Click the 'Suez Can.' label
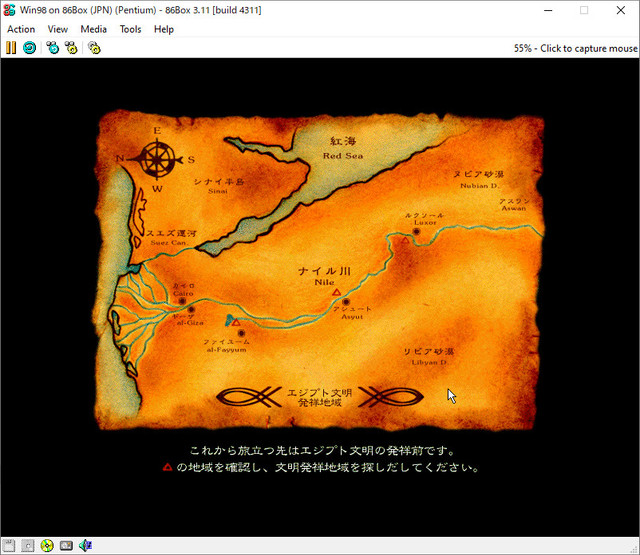640x555 pixels. pos(169,242)
